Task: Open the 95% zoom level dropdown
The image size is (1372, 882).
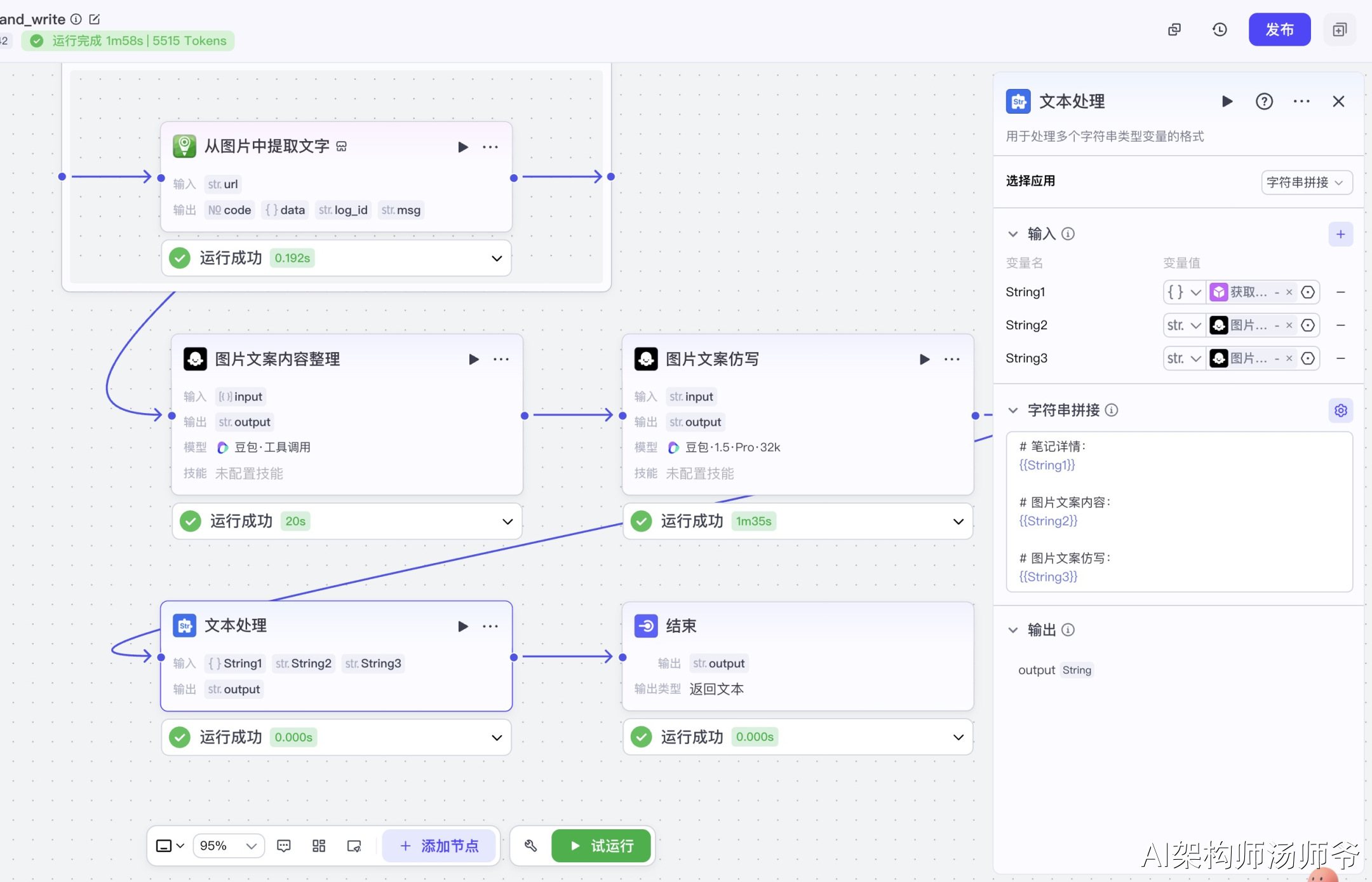Action: [228, 846]
